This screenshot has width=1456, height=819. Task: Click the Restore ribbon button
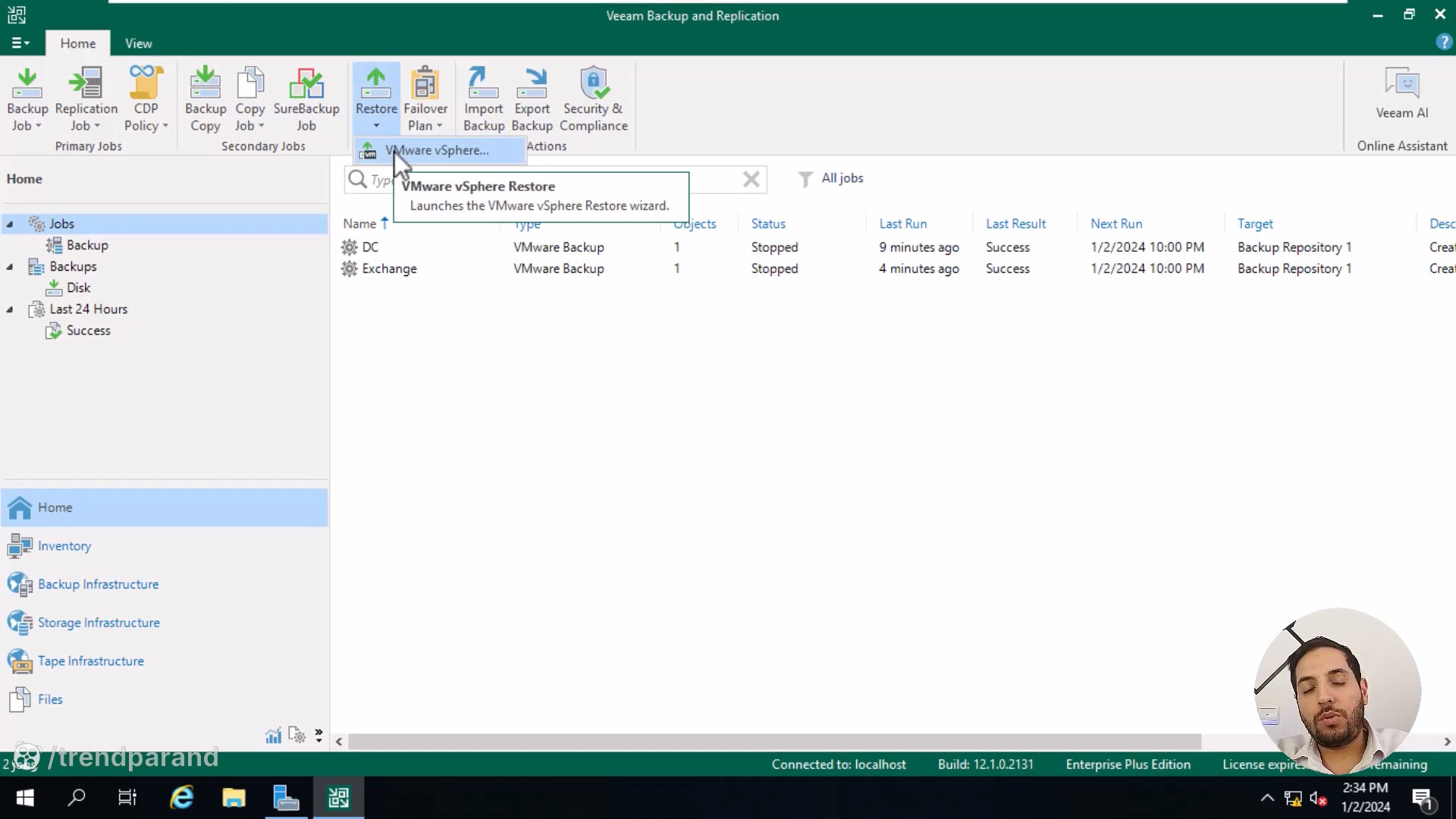pos(376,97)
